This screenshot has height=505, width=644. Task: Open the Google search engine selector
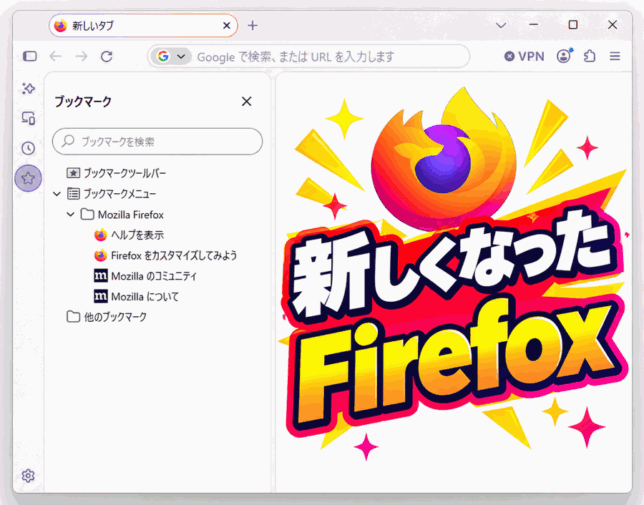coord(171,56)
